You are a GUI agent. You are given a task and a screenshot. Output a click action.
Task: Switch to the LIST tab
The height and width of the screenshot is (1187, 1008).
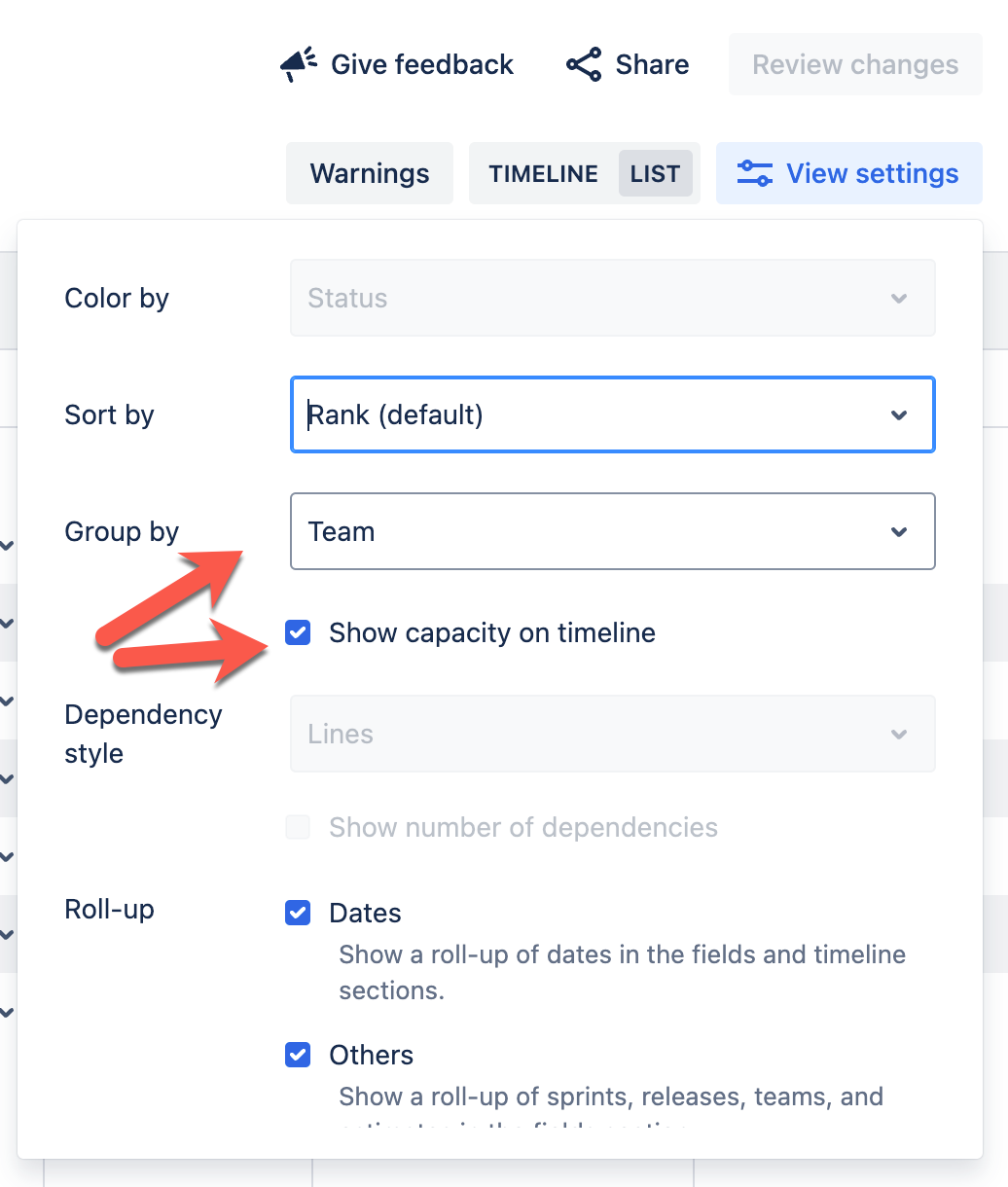click(655, 173)
